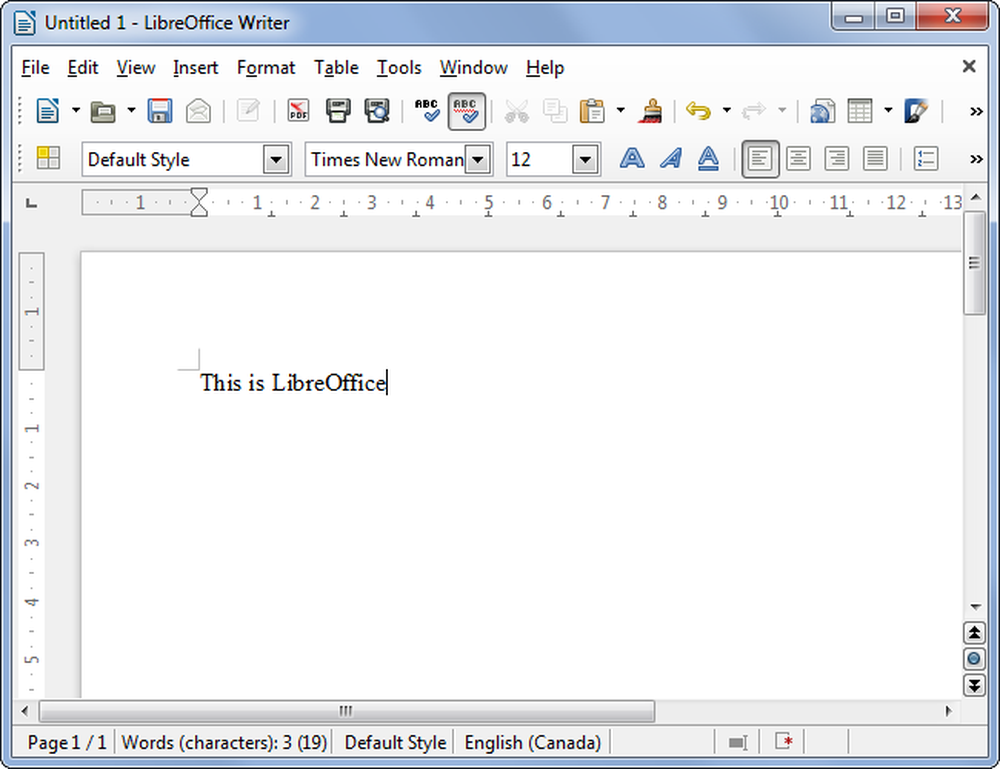Click the Copy icon
This screenshot has height=769, width=1000.
(555, 111)
